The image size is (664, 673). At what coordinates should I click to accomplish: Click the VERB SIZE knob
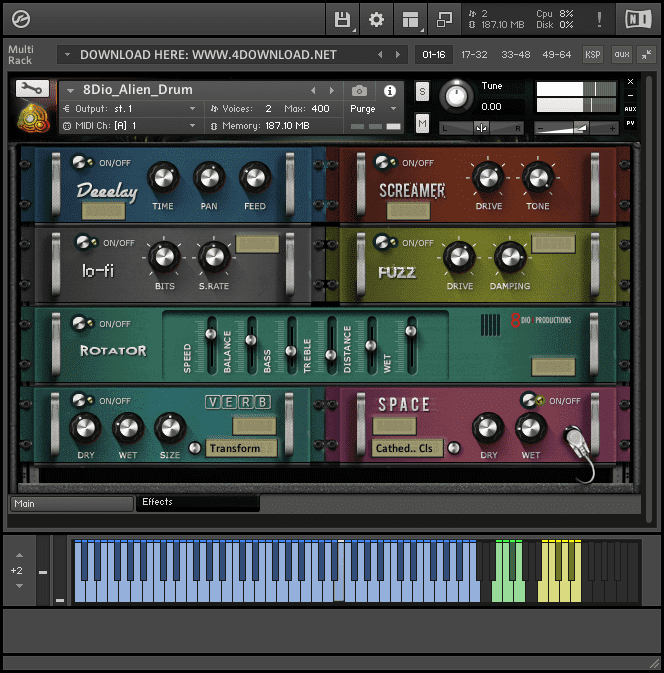[170, 428]
